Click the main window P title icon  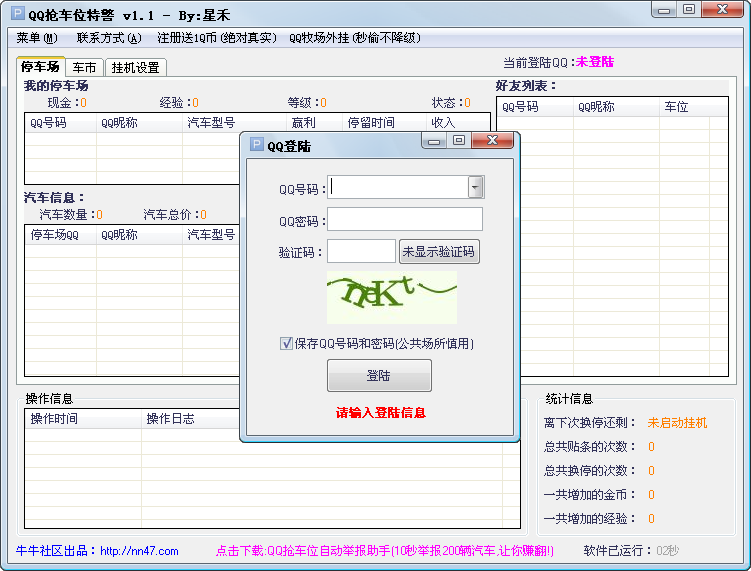(x=18, y=13)
